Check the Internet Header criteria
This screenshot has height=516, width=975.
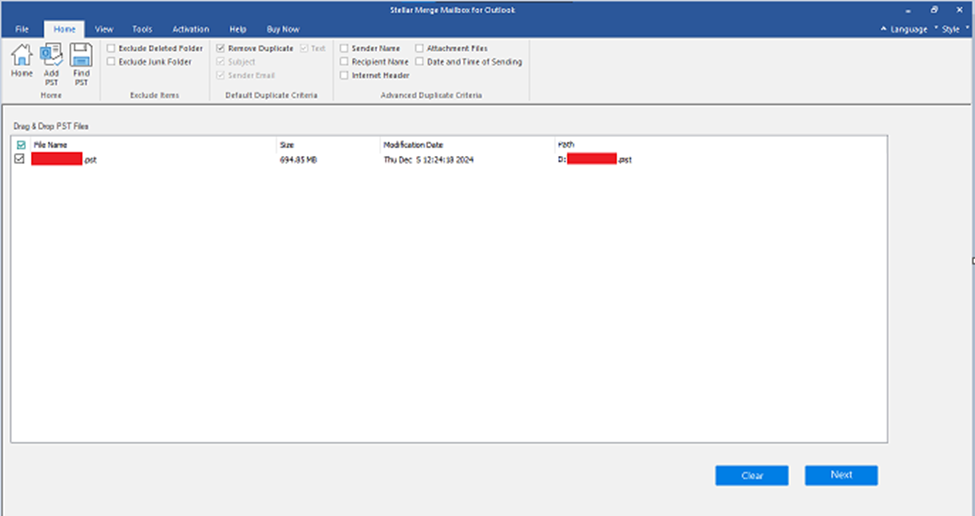click(x=344, y=75)
